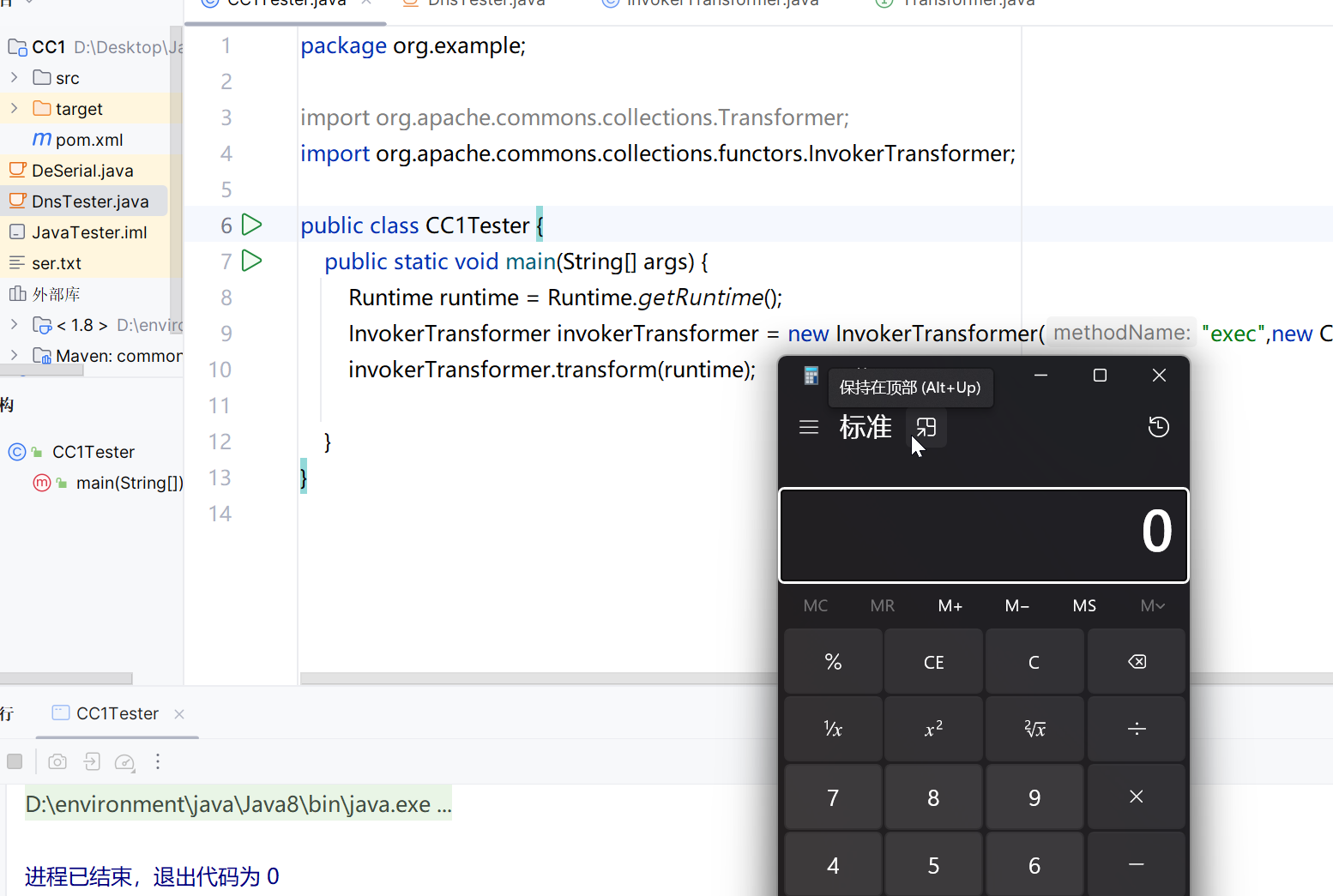Click the stop process button in Run panel

coord(15,761)
